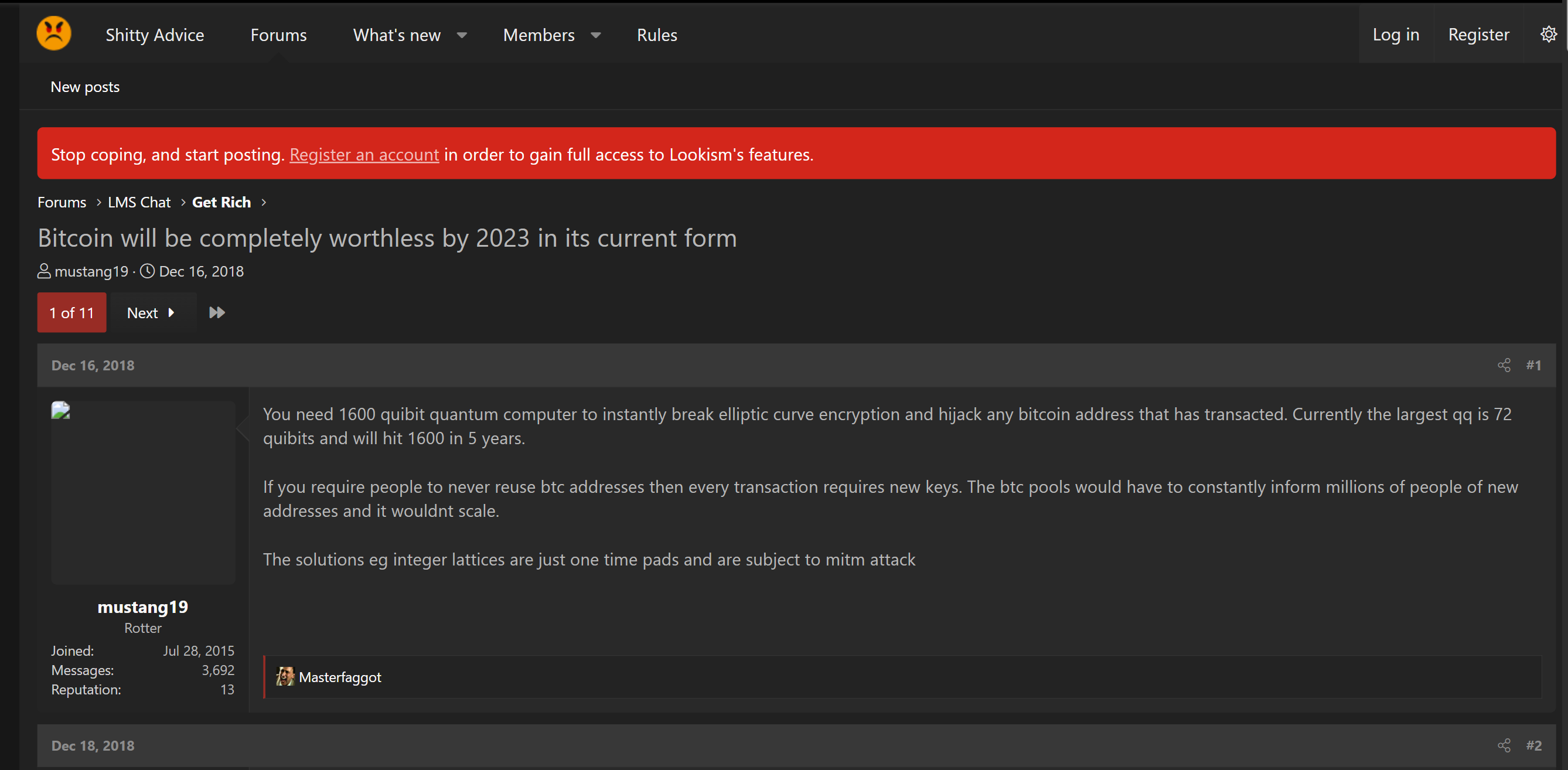1568x770 pixels.
Task: Jump to last page double-arrow icon
Action: pyautogui.click(x=217, y=313)
